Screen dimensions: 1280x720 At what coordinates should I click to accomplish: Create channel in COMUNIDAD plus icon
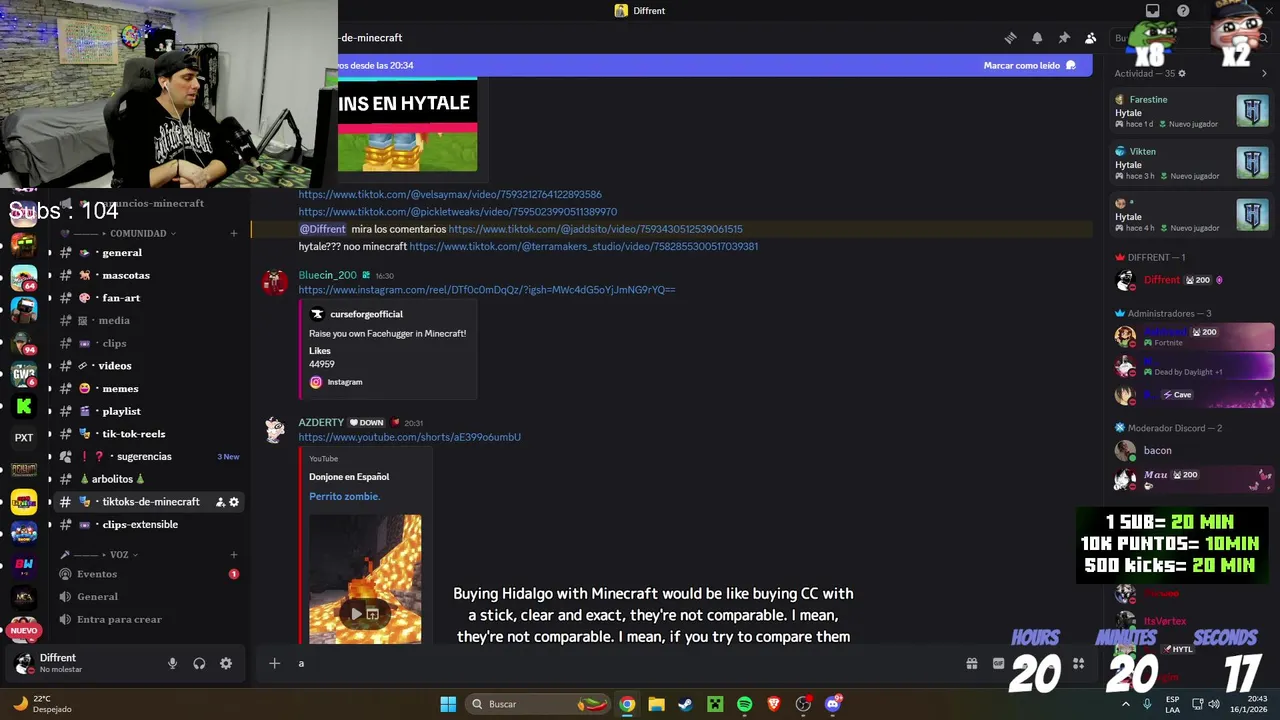pyautogui.click(x=234, y=233)
